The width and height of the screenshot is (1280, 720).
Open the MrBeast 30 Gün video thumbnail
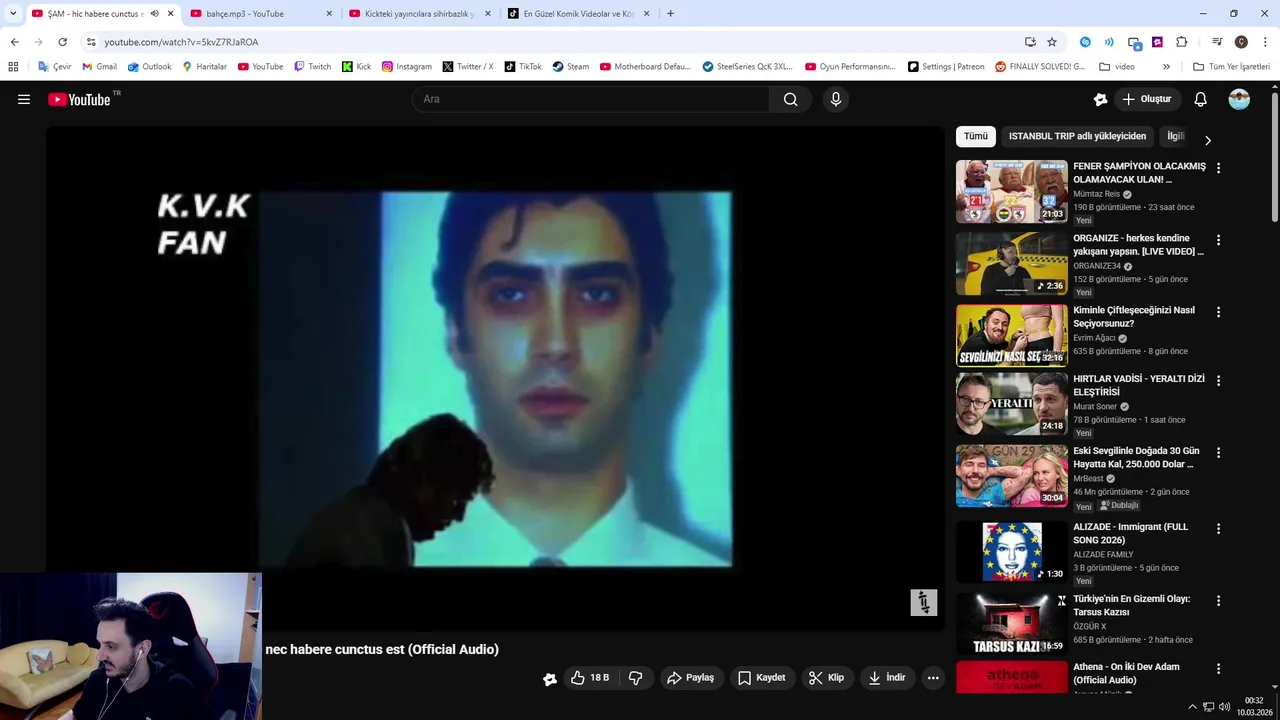pyautogui.click(x=1011, y=476)
